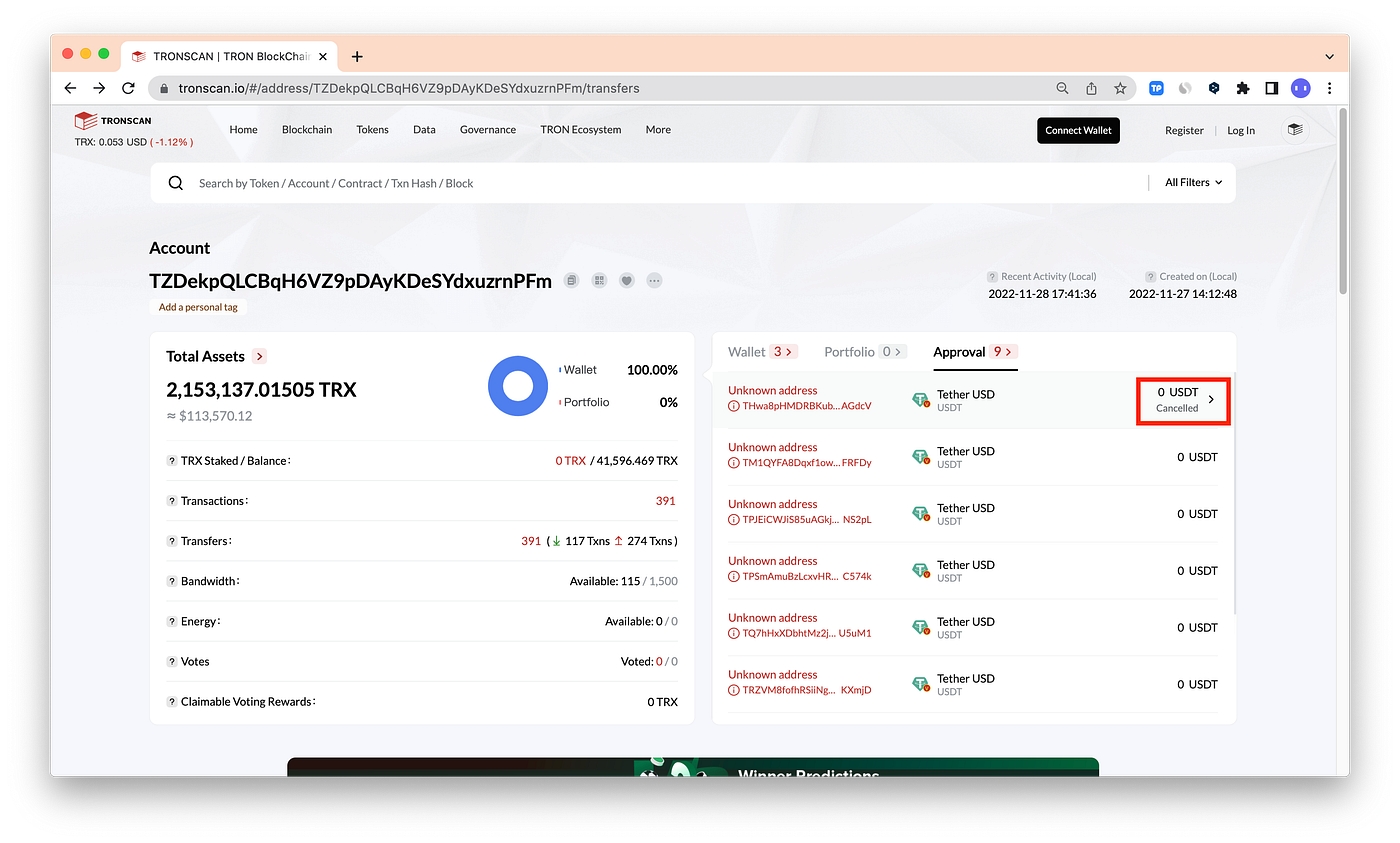The width and height of the screenshot is (1400, 843).
Task: Click Add a personal tag
Action: click(198, 307)
